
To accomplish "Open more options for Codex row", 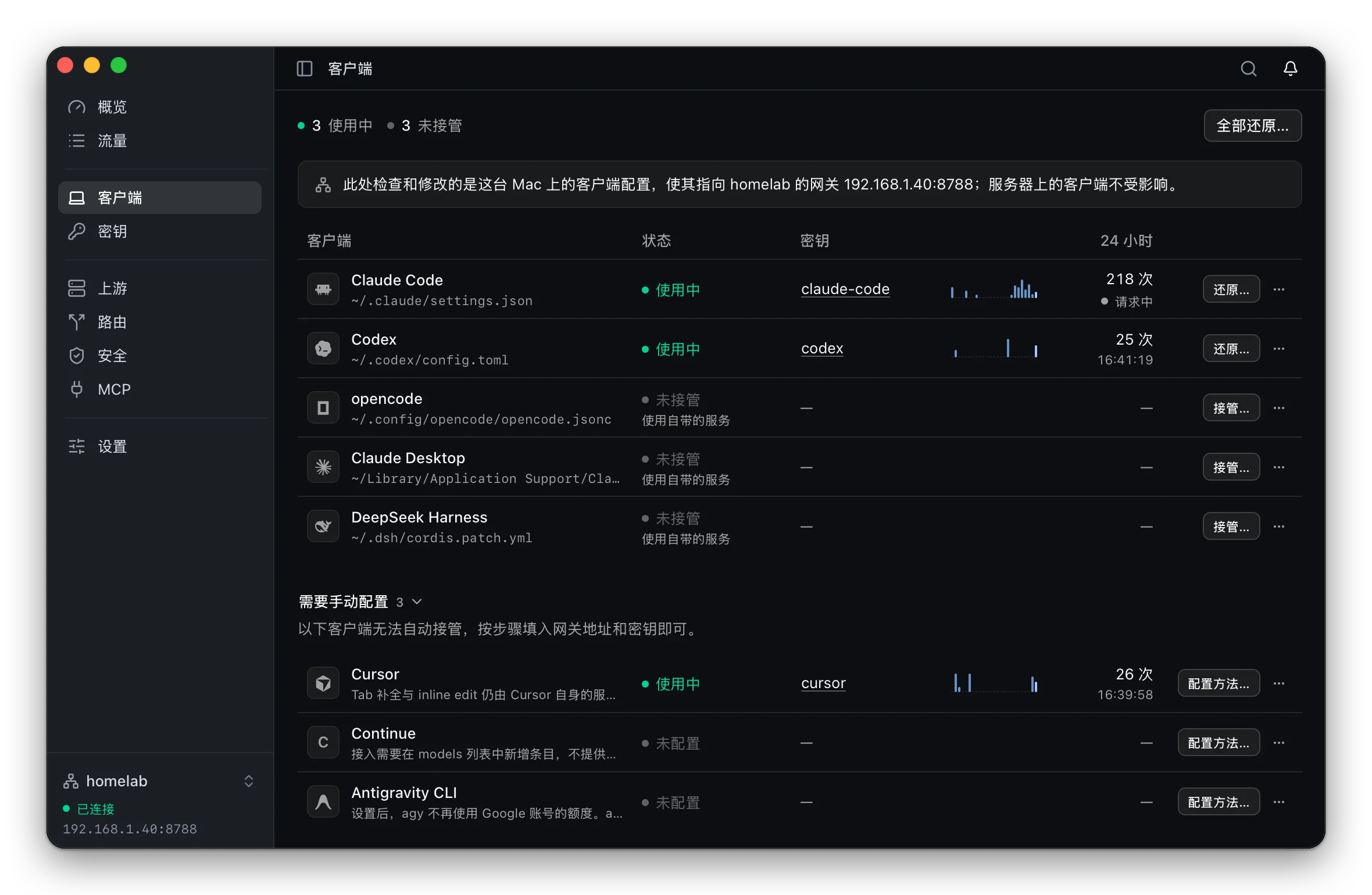I will point(1279,348).
